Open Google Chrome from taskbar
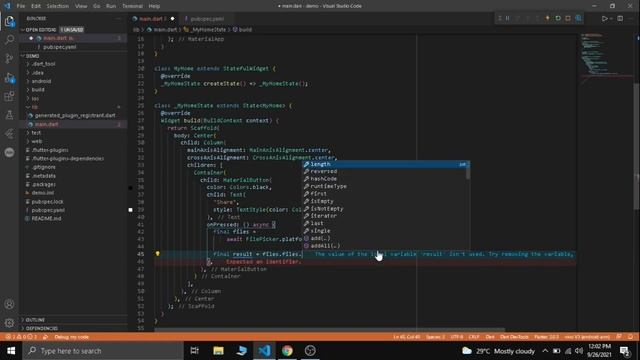This screenshot has height=360, width=640. click(x=287, y=351)
